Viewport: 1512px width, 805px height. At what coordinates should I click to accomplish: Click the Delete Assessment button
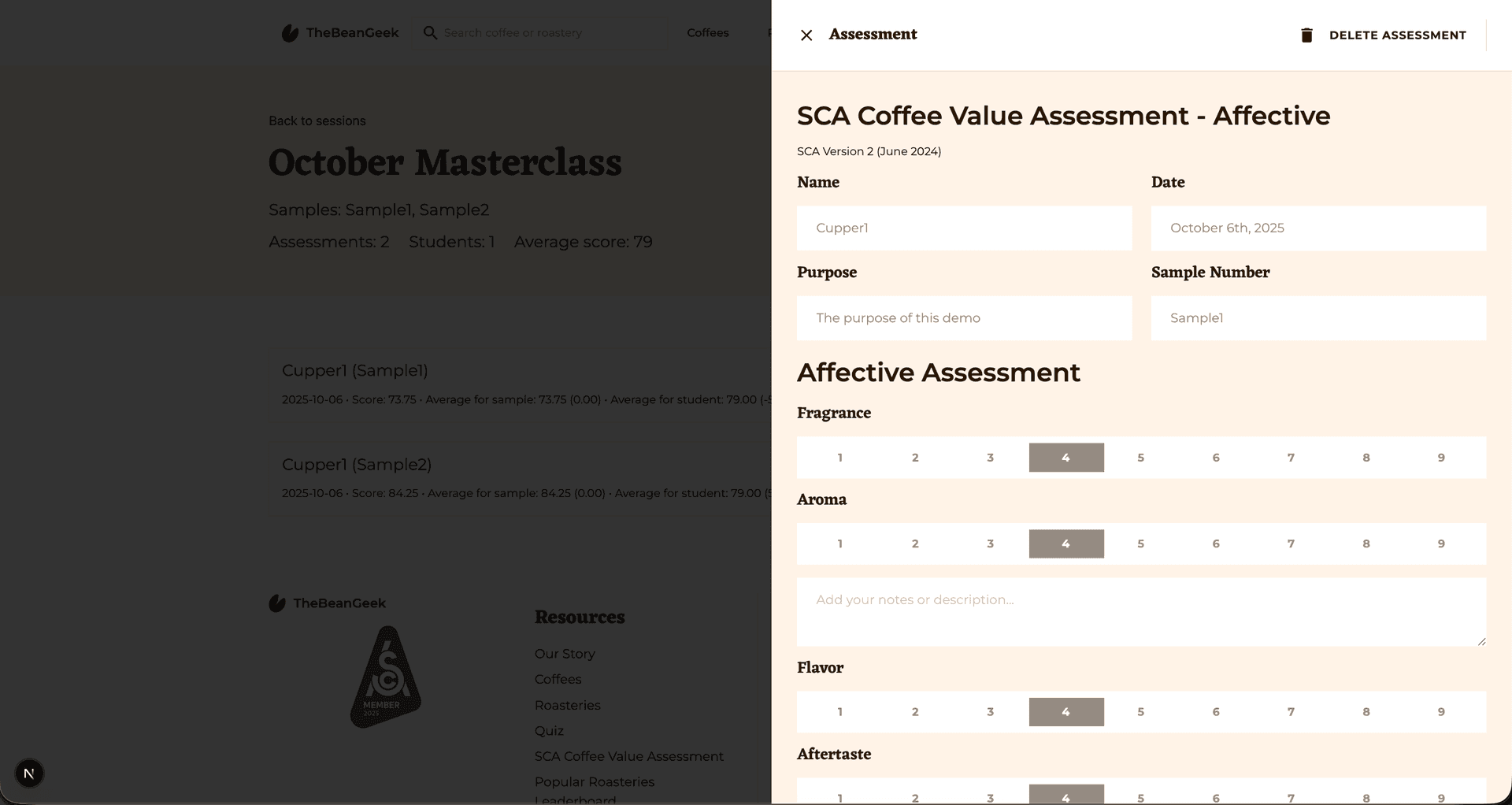(1398, 35)
